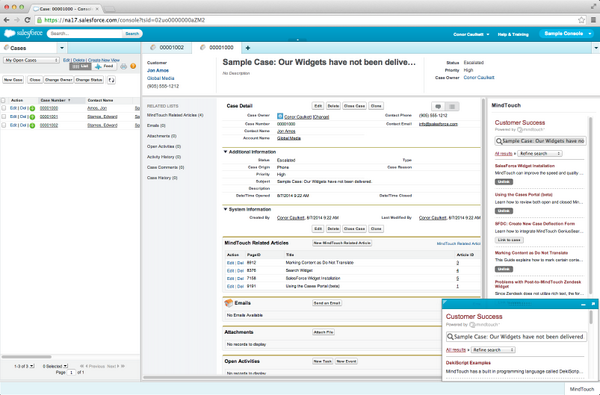Open the My Open Cases view selector
The width and height of the screenshot is (600, 395).
point(31,60)
